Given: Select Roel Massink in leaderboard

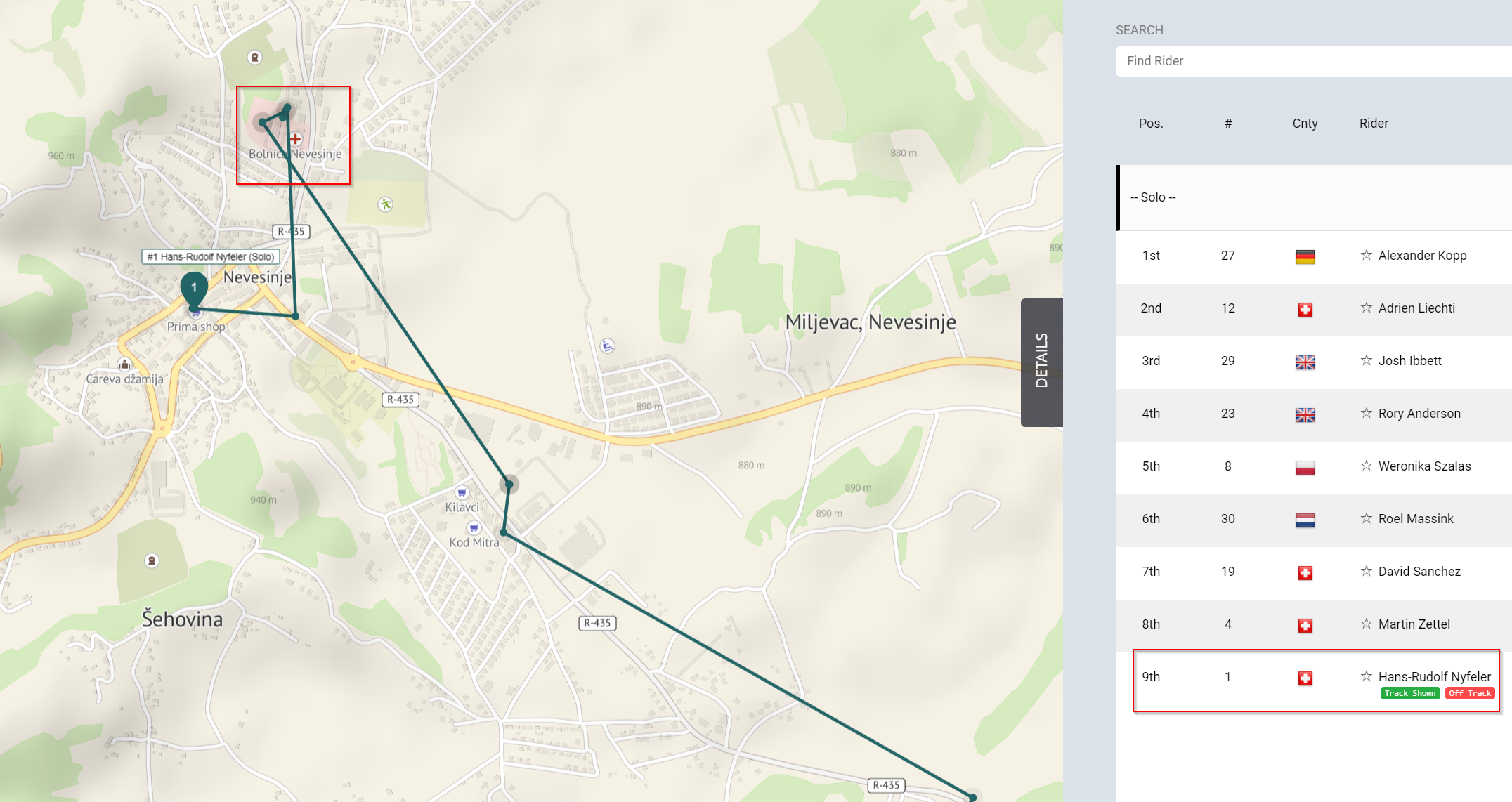Looking at the screenshot, I should click(x=1415, y=519).
